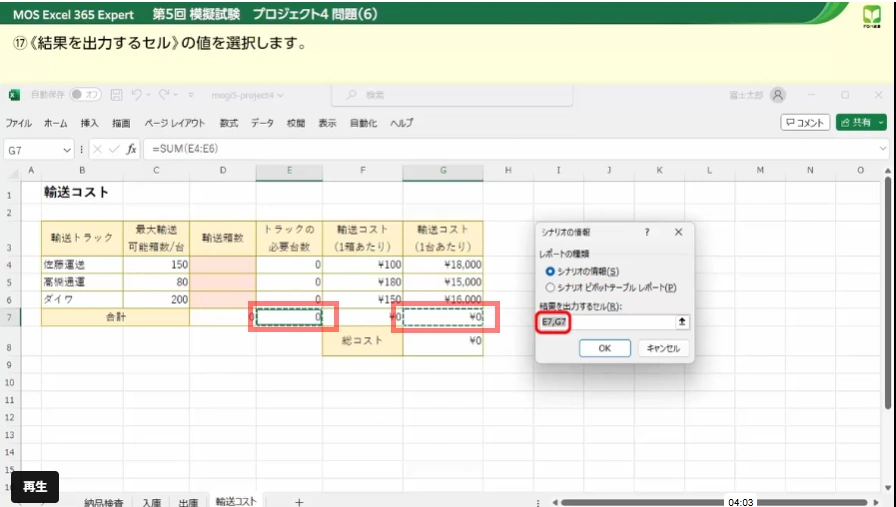Click the Excel app icon in title bar
The image size is (896, 507).
coord(14,95)
